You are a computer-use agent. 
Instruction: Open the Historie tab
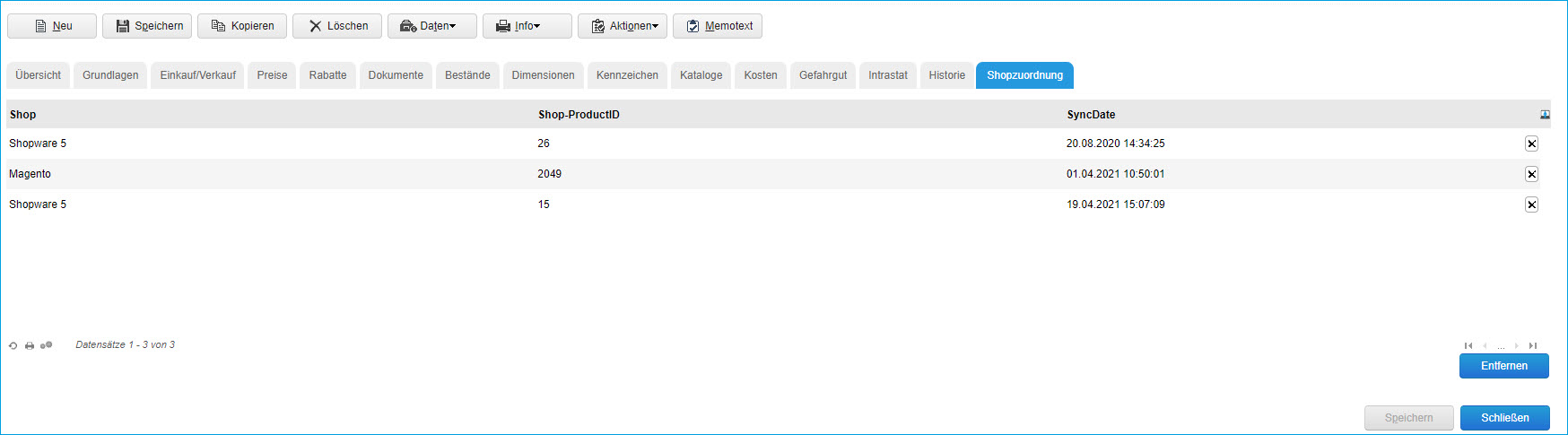coord(947,75)
